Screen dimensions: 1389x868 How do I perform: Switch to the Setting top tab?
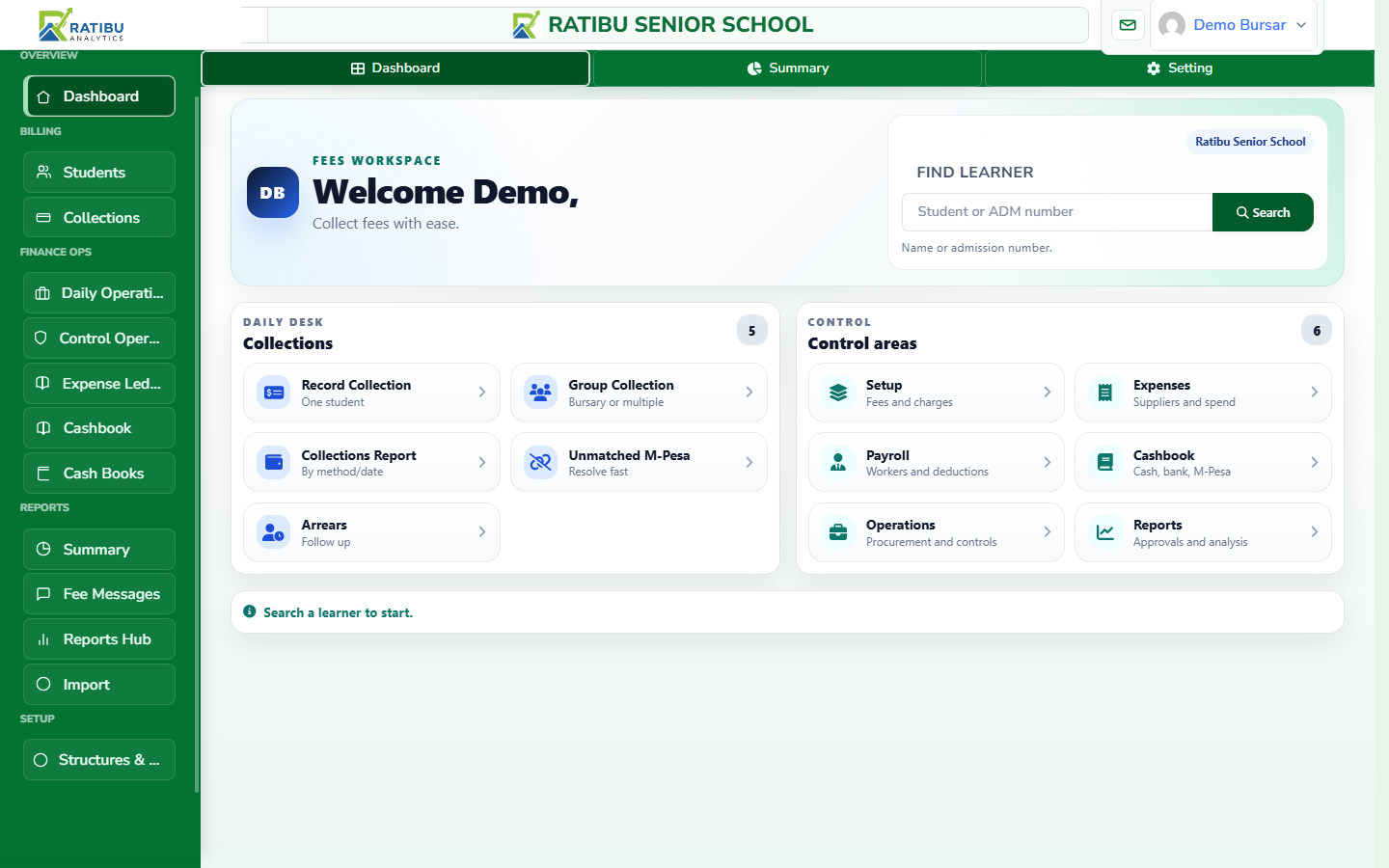pos(1180,68)
